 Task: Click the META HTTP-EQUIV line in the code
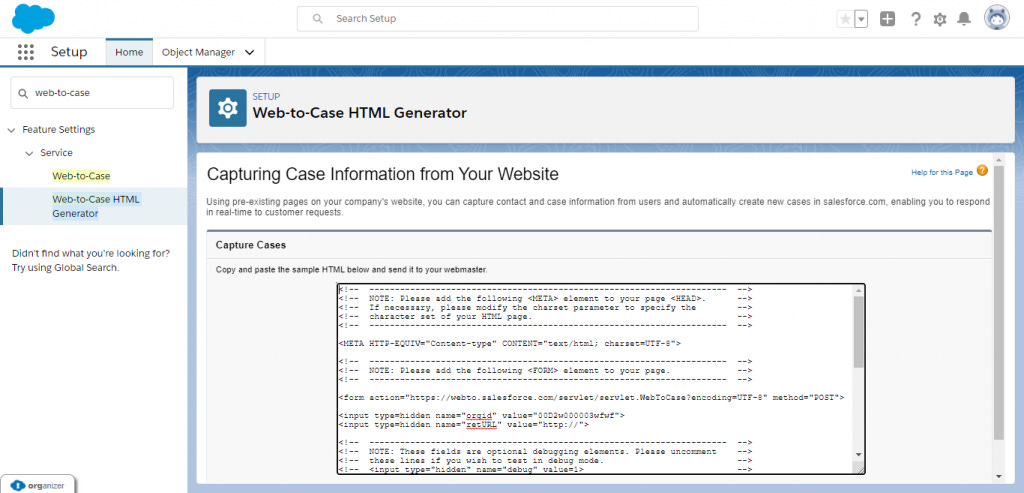(x=510, y=343)
